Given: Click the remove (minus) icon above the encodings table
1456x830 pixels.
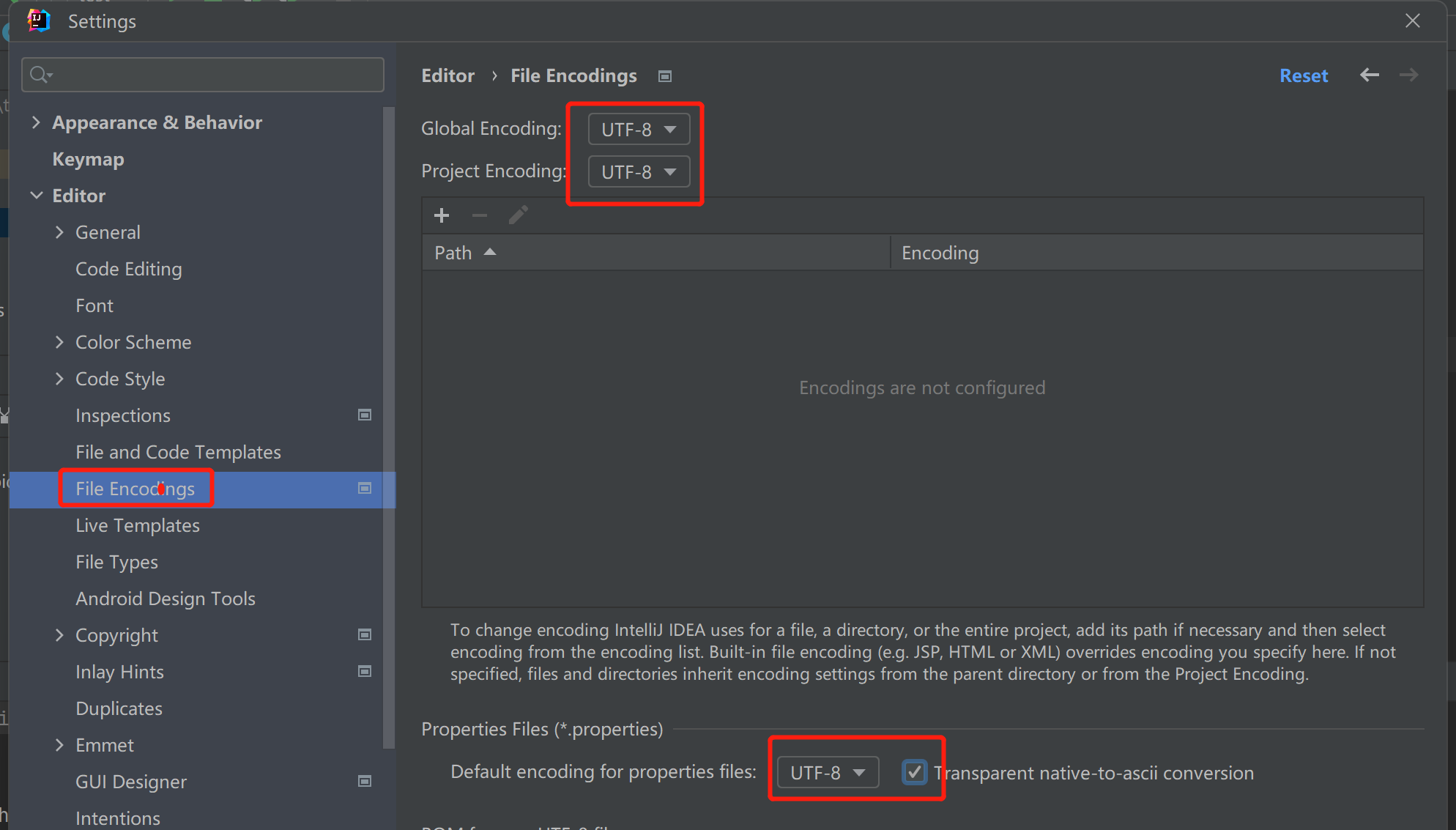Looking at the screenshot, I should 480,215.
